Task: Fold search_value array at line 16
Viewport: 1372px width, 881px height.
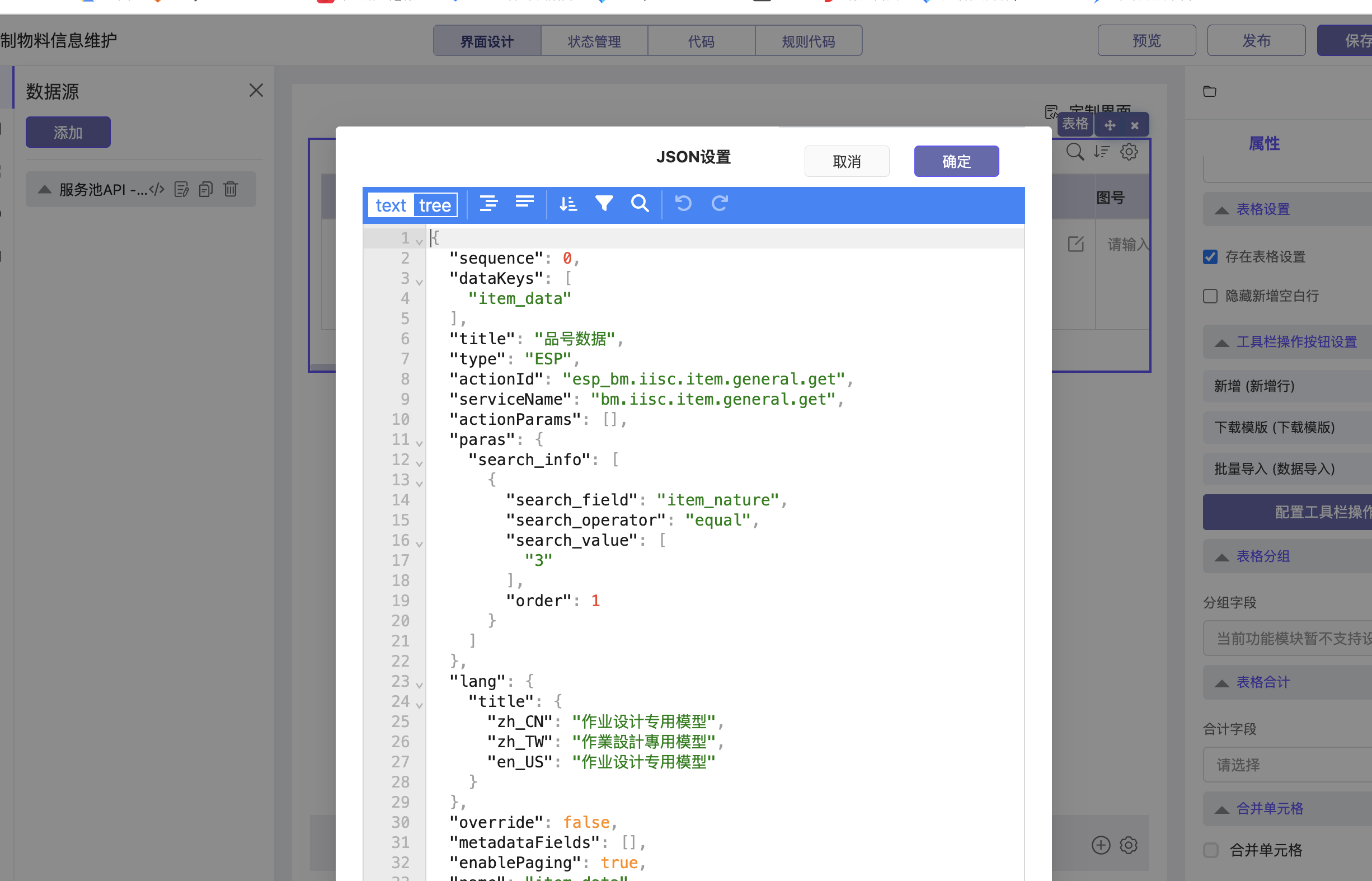Action: [x=419, y=543]
